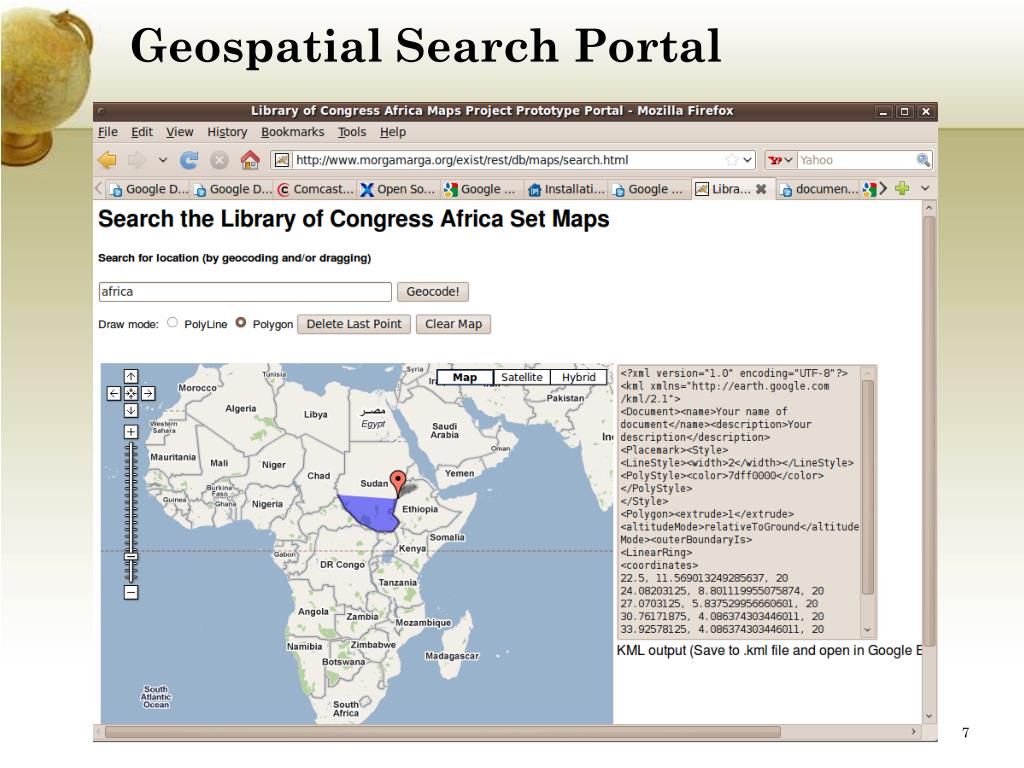Image resolution: width=1024 pixels, height=768 pixels.
Task: Click the Algeria label on the map
Action: pos(241,409)
